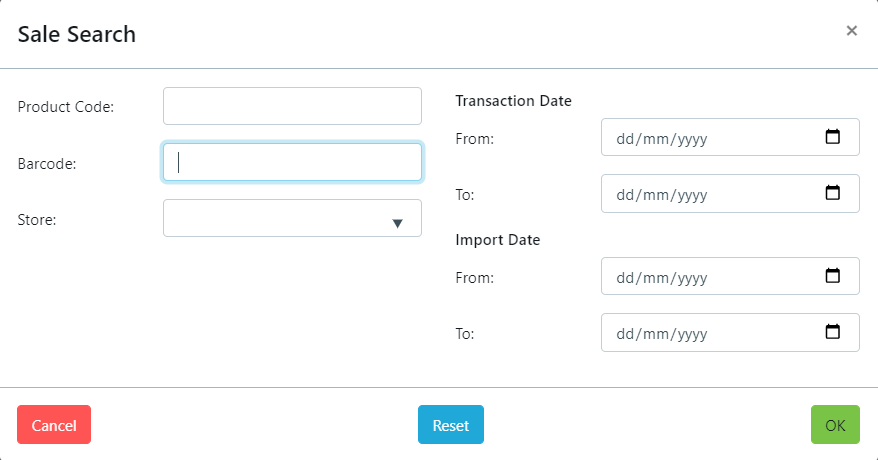
Task: Open calendar picker for Transaction Date To
Action: click(x=832, y=194)
